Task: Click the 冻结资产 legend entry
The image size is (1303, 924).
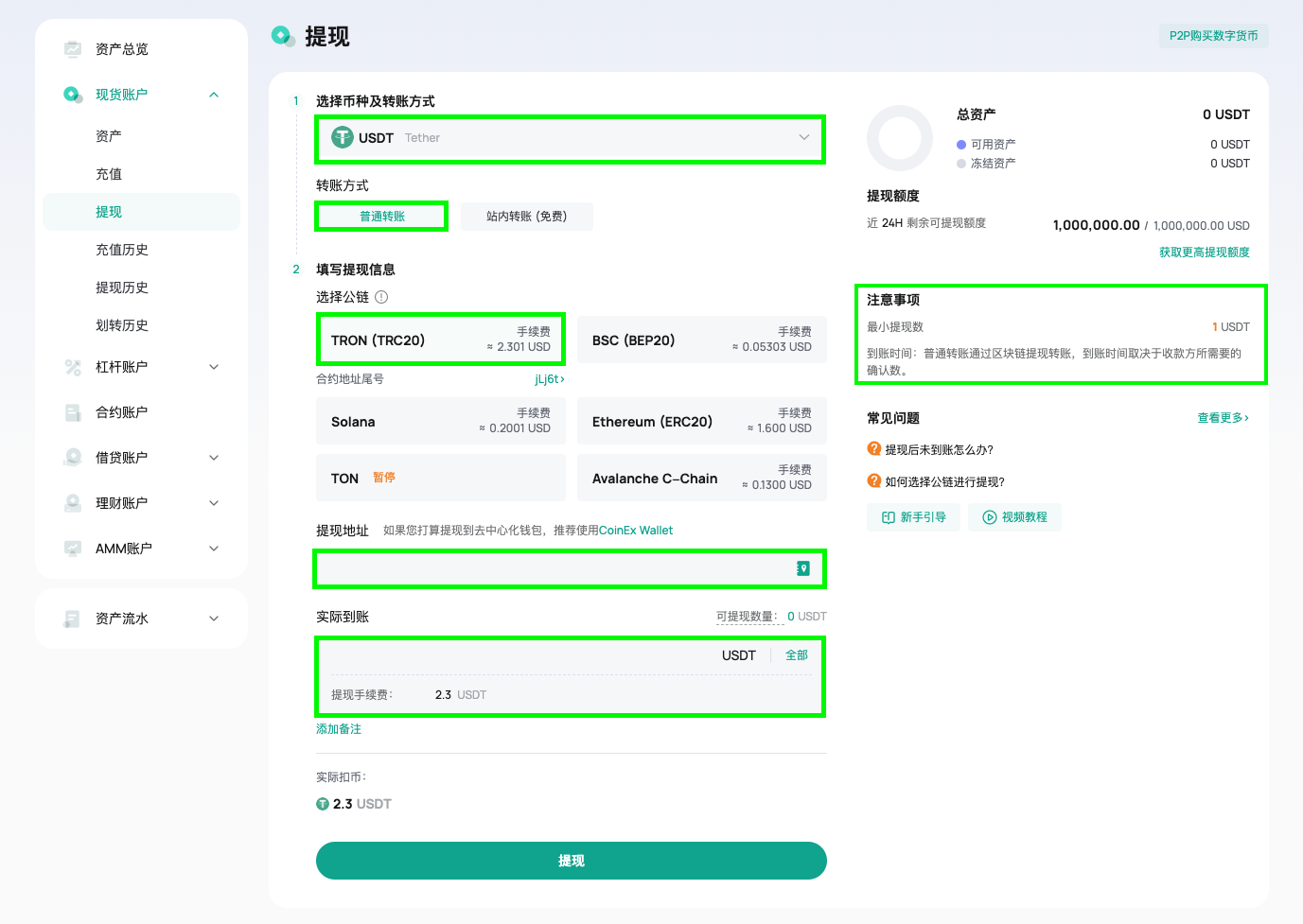Action: pos(986,164)
